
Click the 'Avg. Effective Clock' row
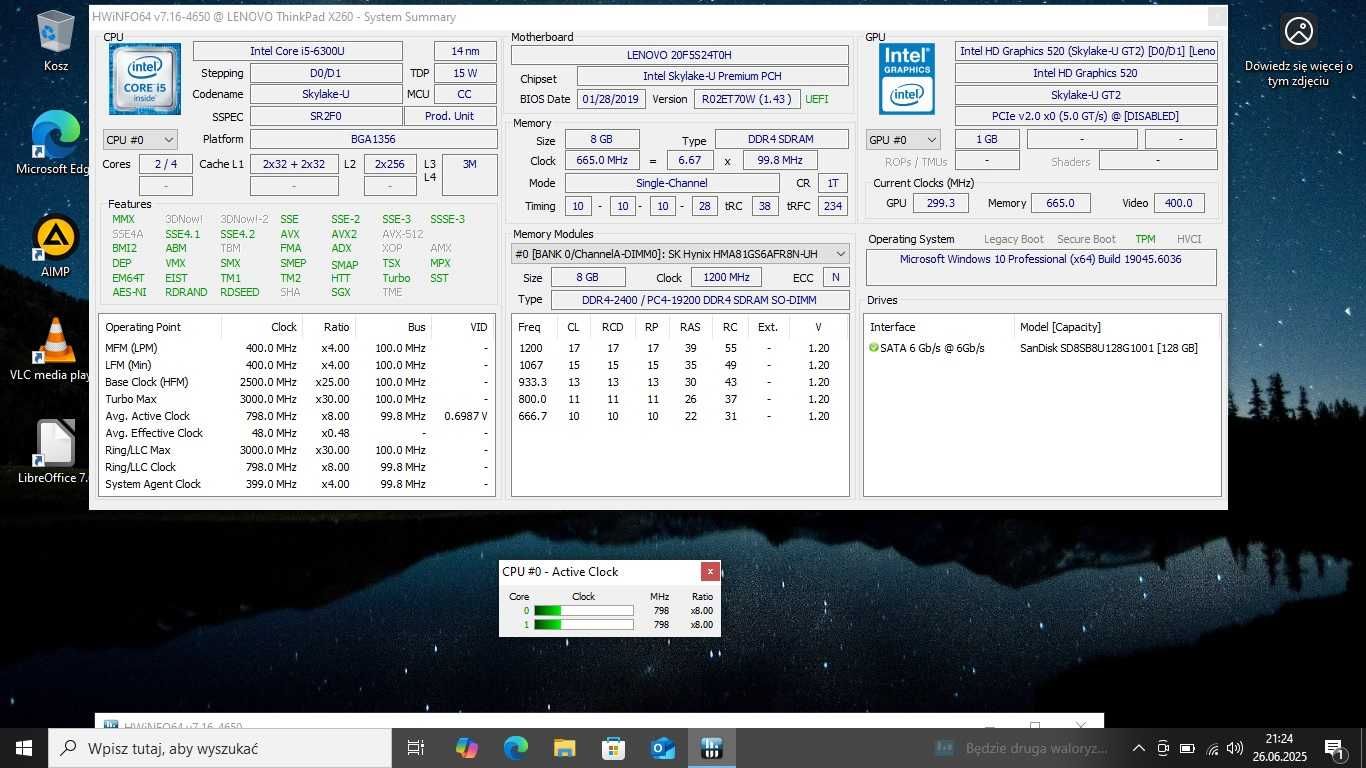[297, 433]
